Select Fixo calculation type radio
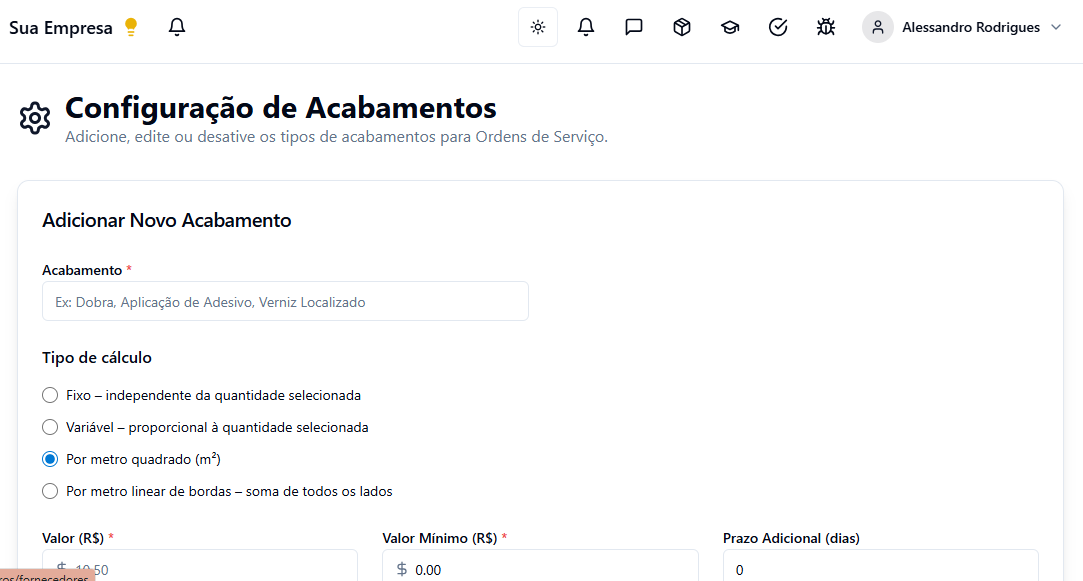The width and height of the screenshot is (1083, 581). pos(50,395)
